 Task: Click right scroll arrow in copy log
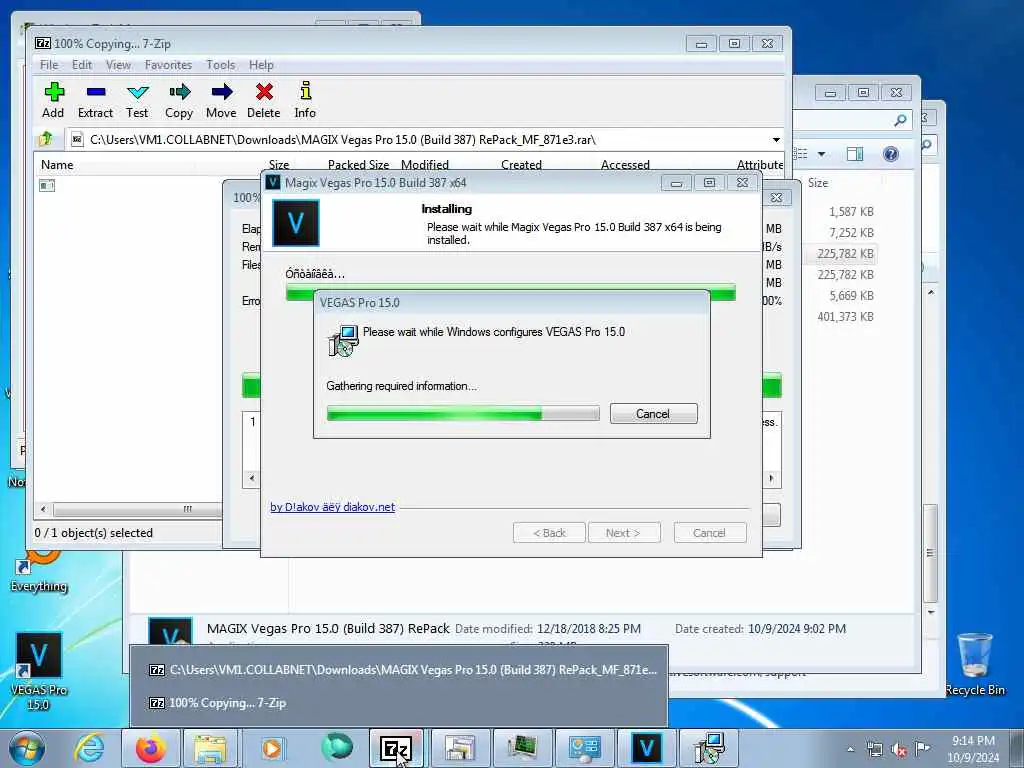771,479
